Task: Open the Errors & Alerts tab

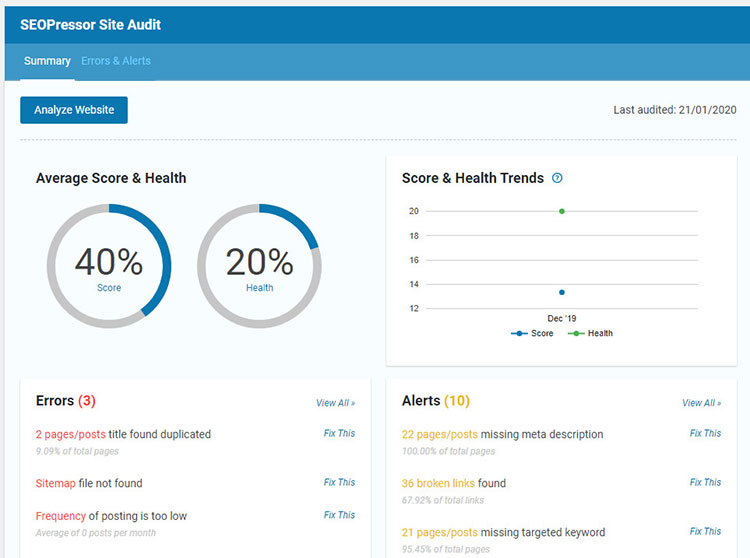Action: (116, 61)
